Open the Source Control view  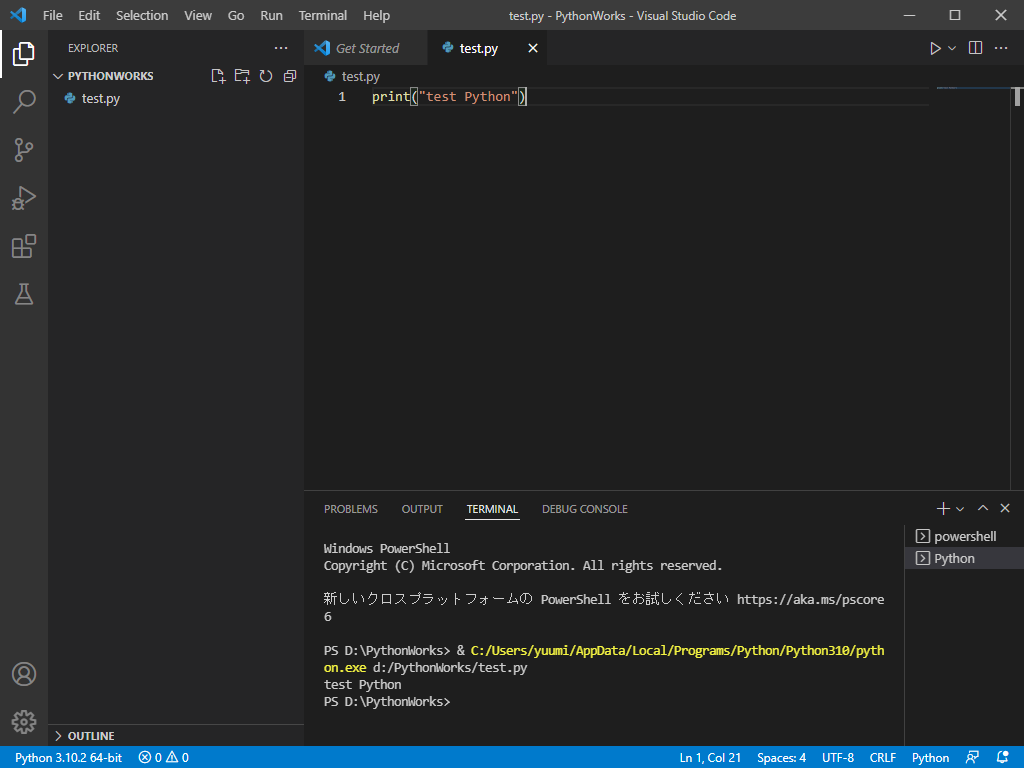click(x=25, y=150)
